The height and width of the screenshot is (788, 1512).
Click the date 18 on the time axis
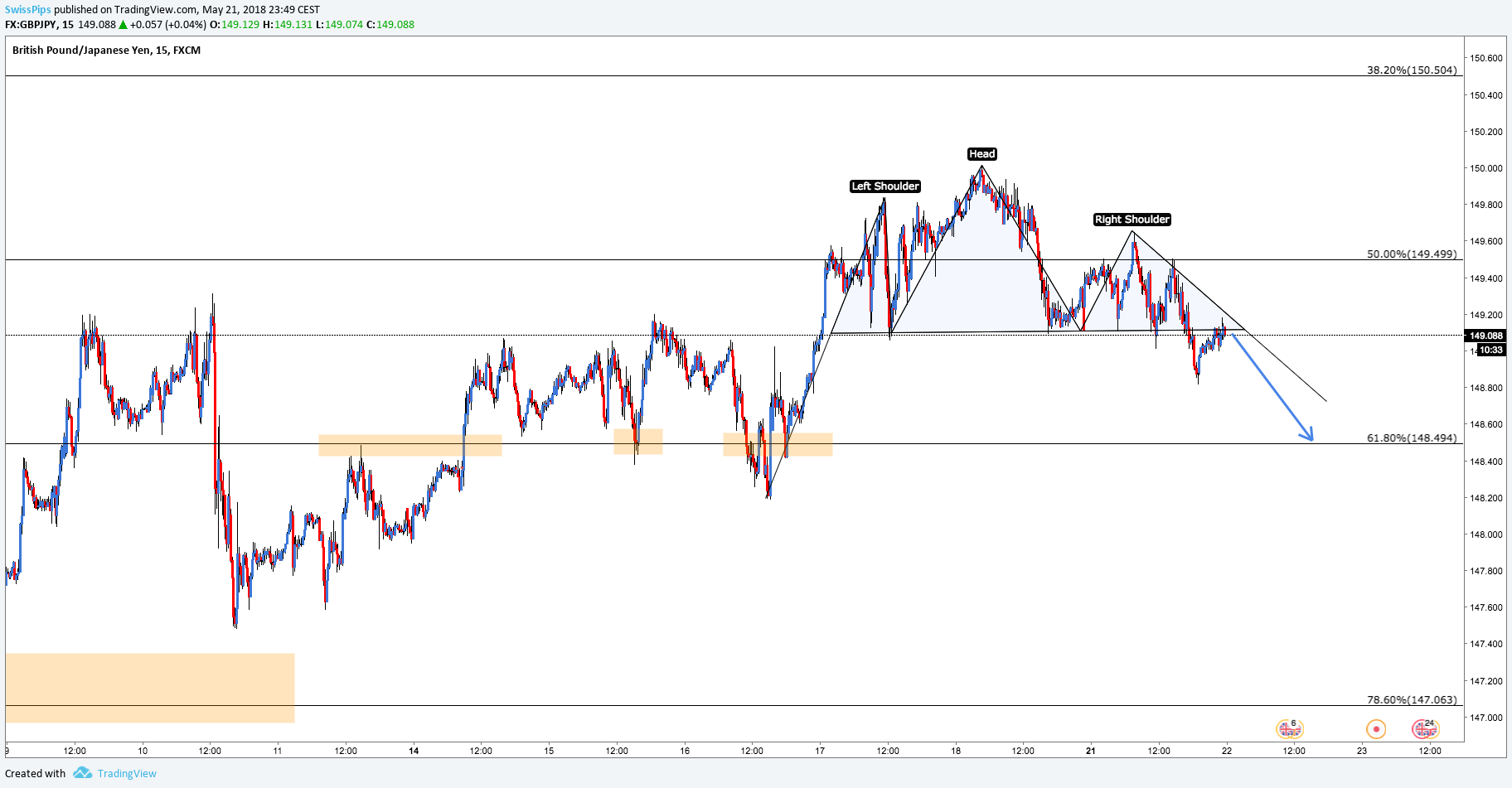coord(956,751)
